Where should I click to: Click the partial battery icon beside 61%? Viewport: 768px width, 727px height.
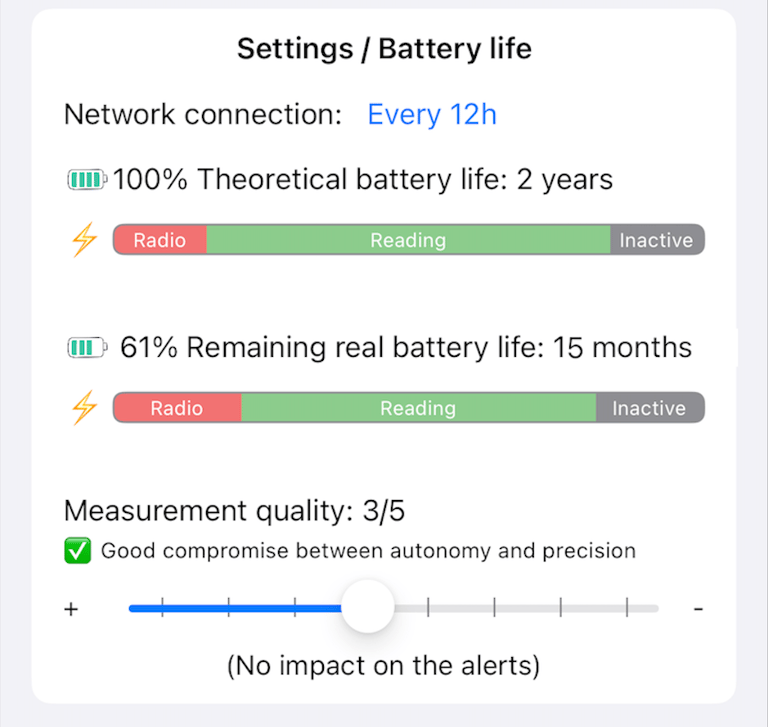pyautogui.click(x=87, y=348)
